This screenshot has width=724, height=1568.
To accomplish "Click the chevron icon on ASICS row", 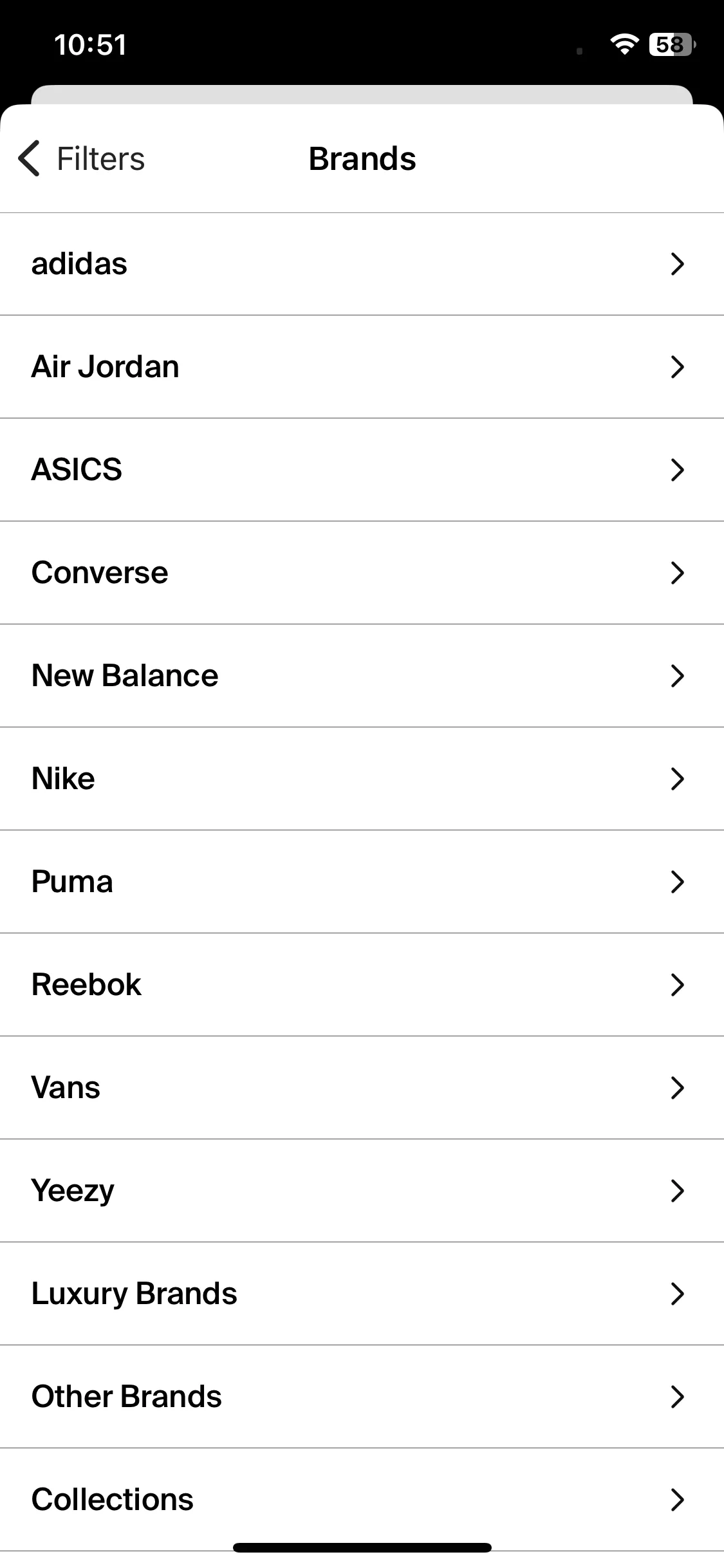I will (x=677, y=470).
